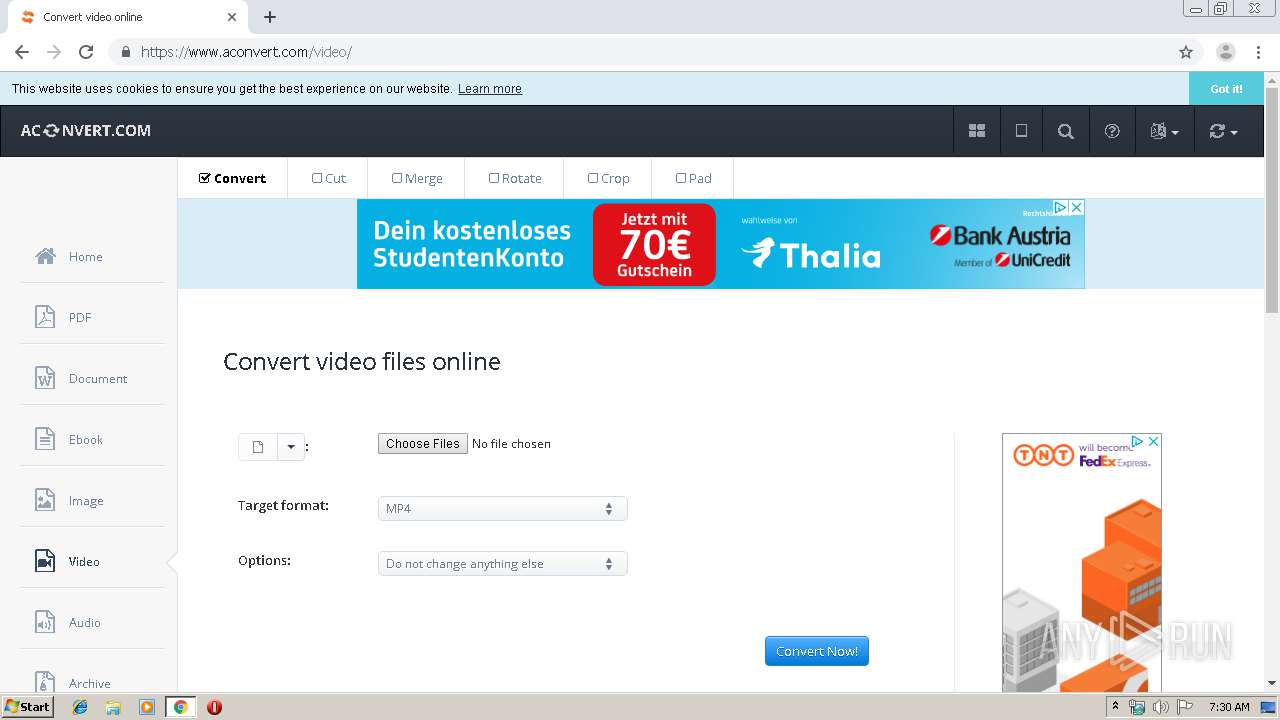Click the Video camera icon

click(45, 561)
